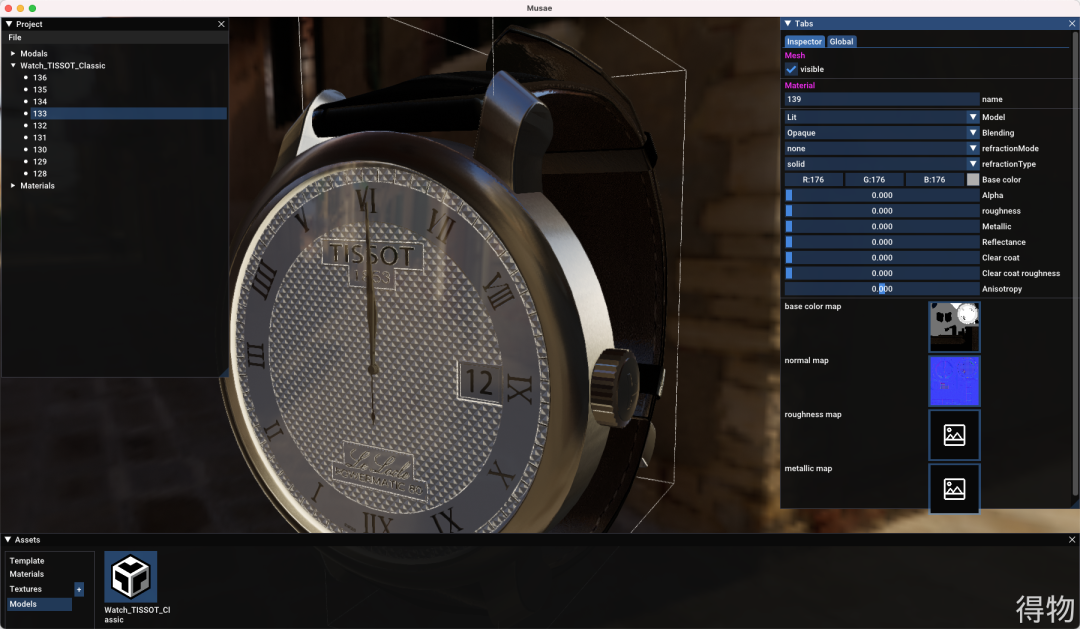The image size is (1080, 629).
Task: Click the macOS green zoom window button
Action: tap(32, 8)
